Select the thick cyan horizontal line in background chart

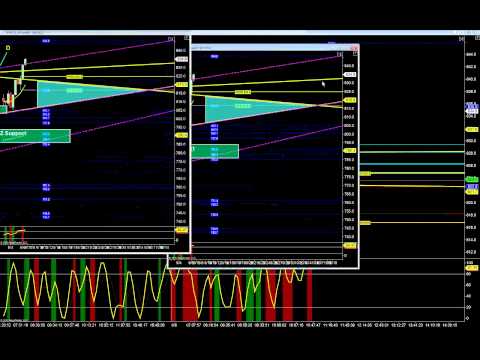(x=412, y=164)
